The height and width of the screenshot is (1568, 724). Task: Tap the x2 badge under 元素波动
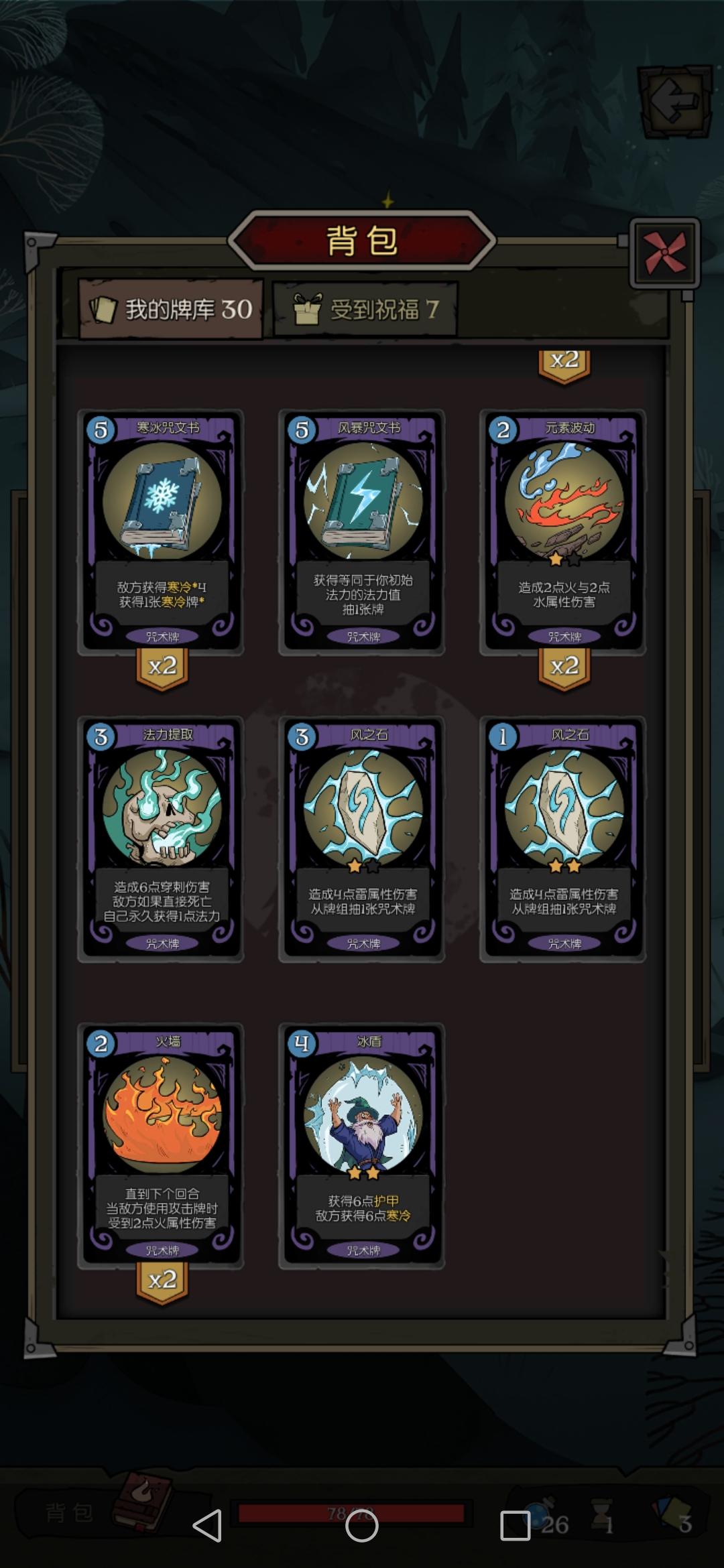pyautogui.click(x=564, y=668)
